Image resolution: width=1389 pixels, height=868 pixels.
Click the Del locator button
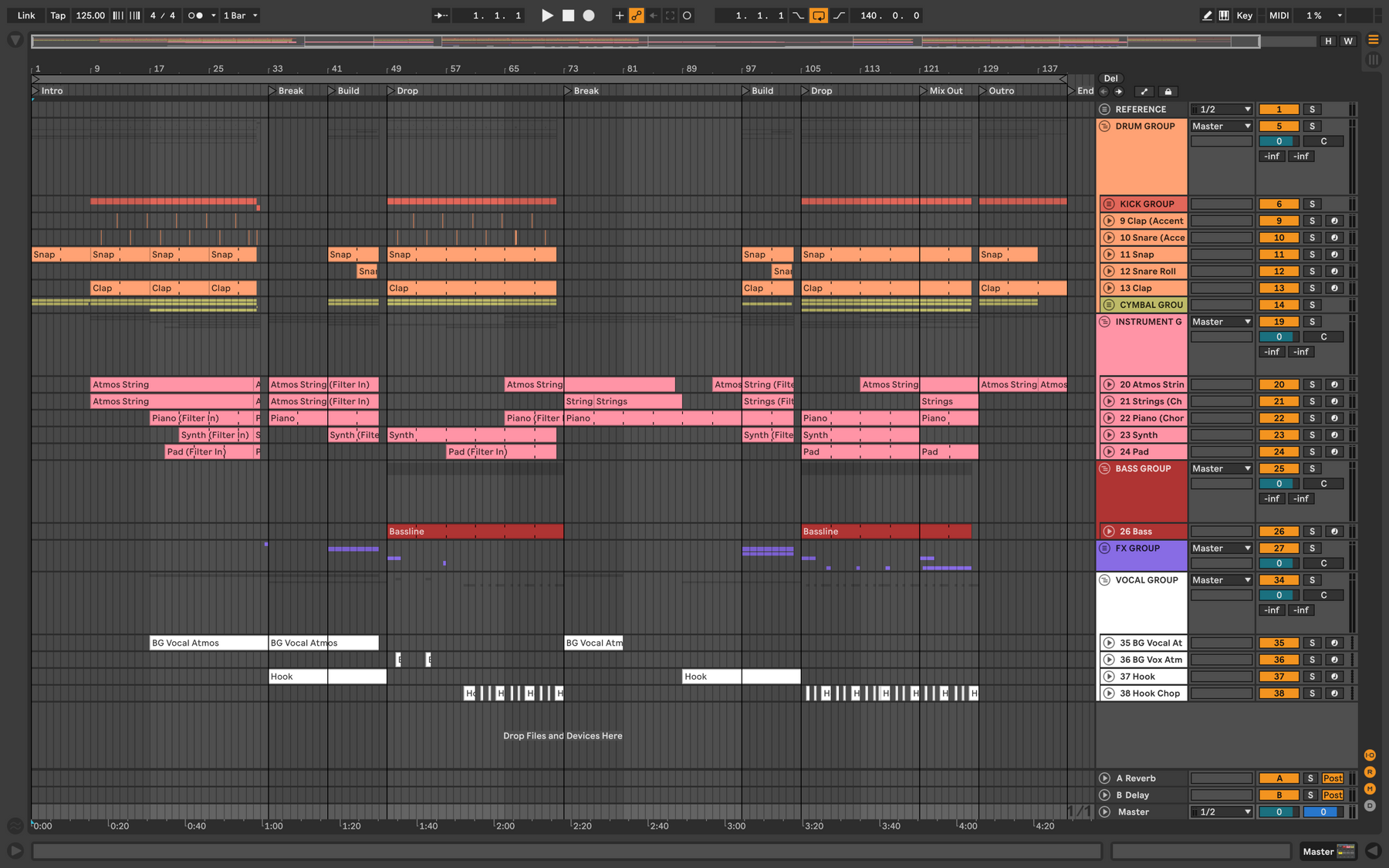click(1110, 78)
